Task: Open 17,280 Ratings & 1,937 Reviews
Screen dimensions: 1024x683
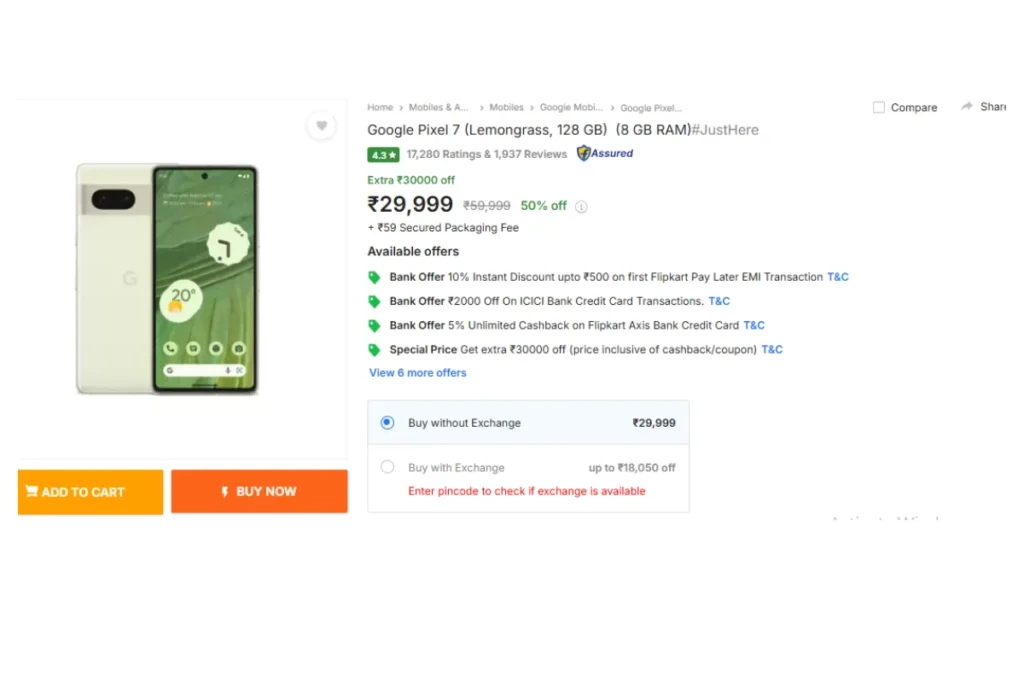Action: pyautogui.click(x=487, y=154)
